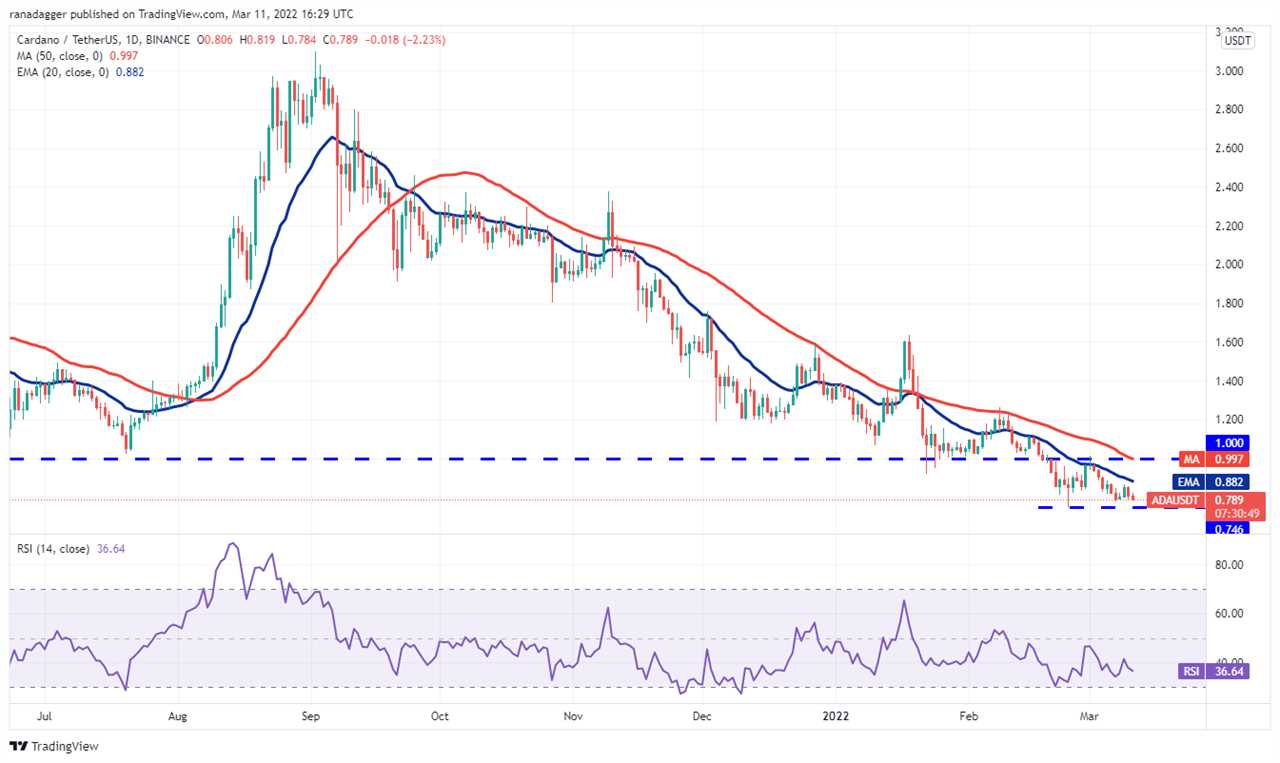Click the -0.018 (-2.23%) change value

click(x=403, y=40)
